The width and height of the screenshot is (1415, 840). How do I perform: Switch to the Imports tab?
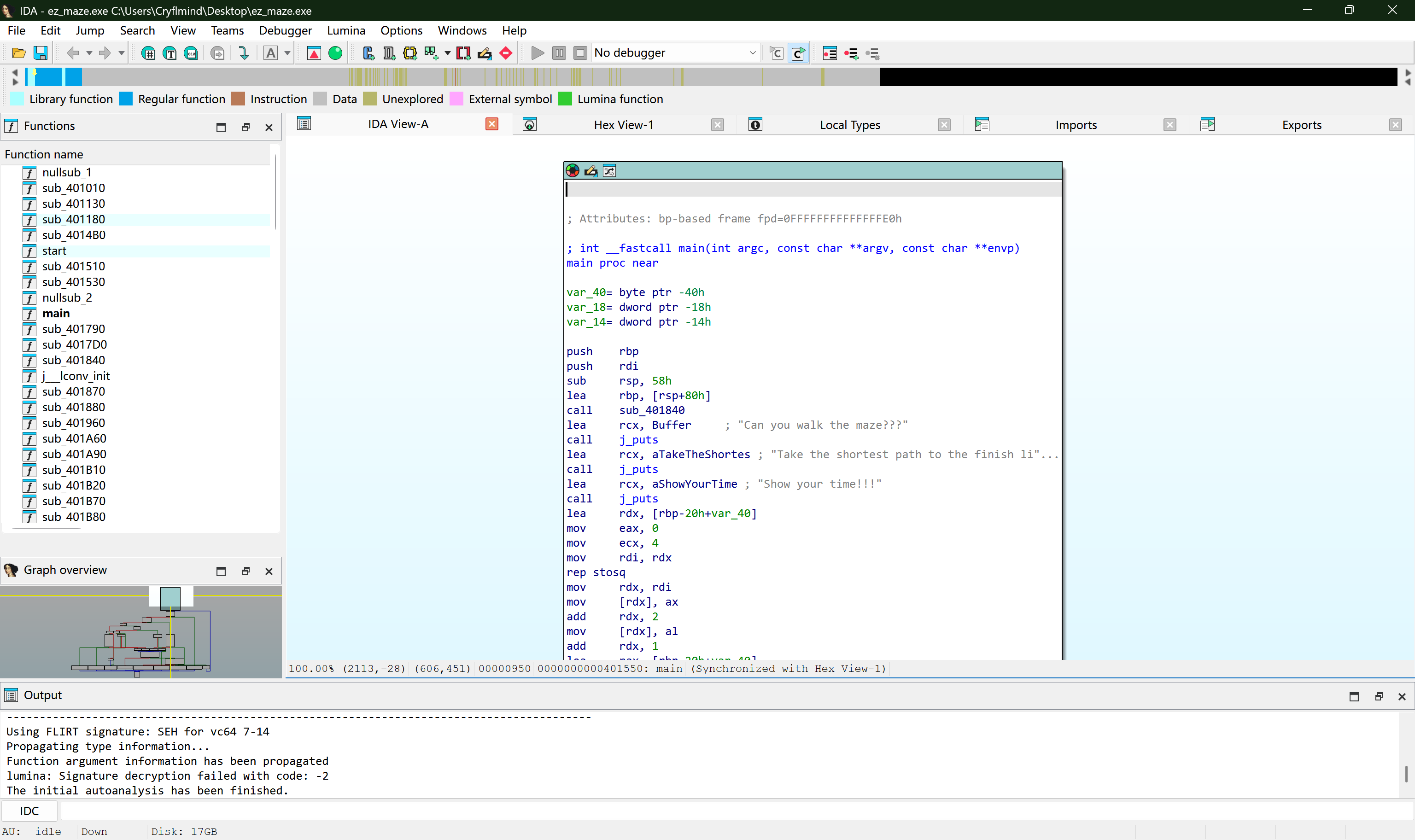1076,124
